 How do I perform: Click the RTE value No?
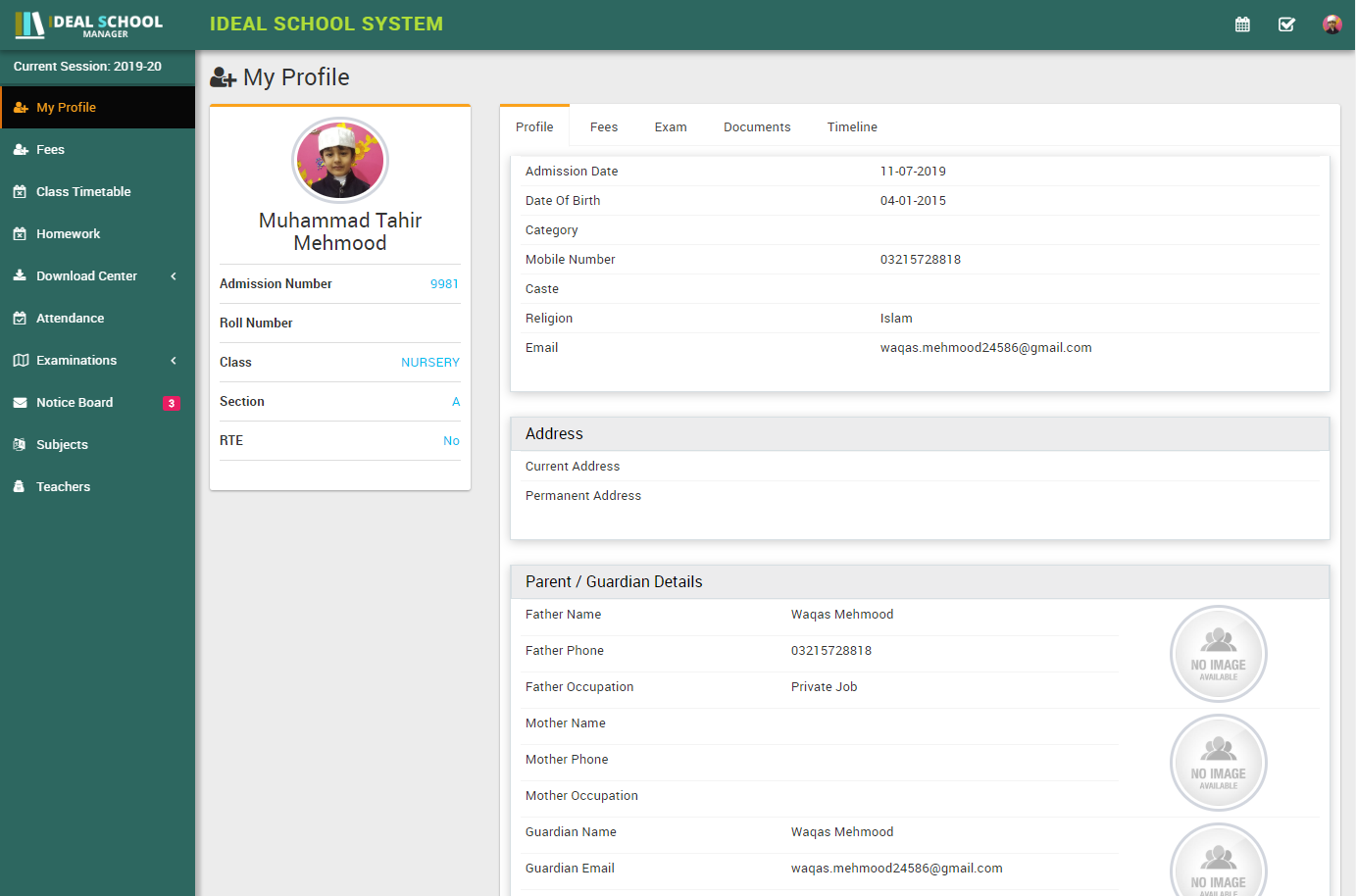point(451,441)
